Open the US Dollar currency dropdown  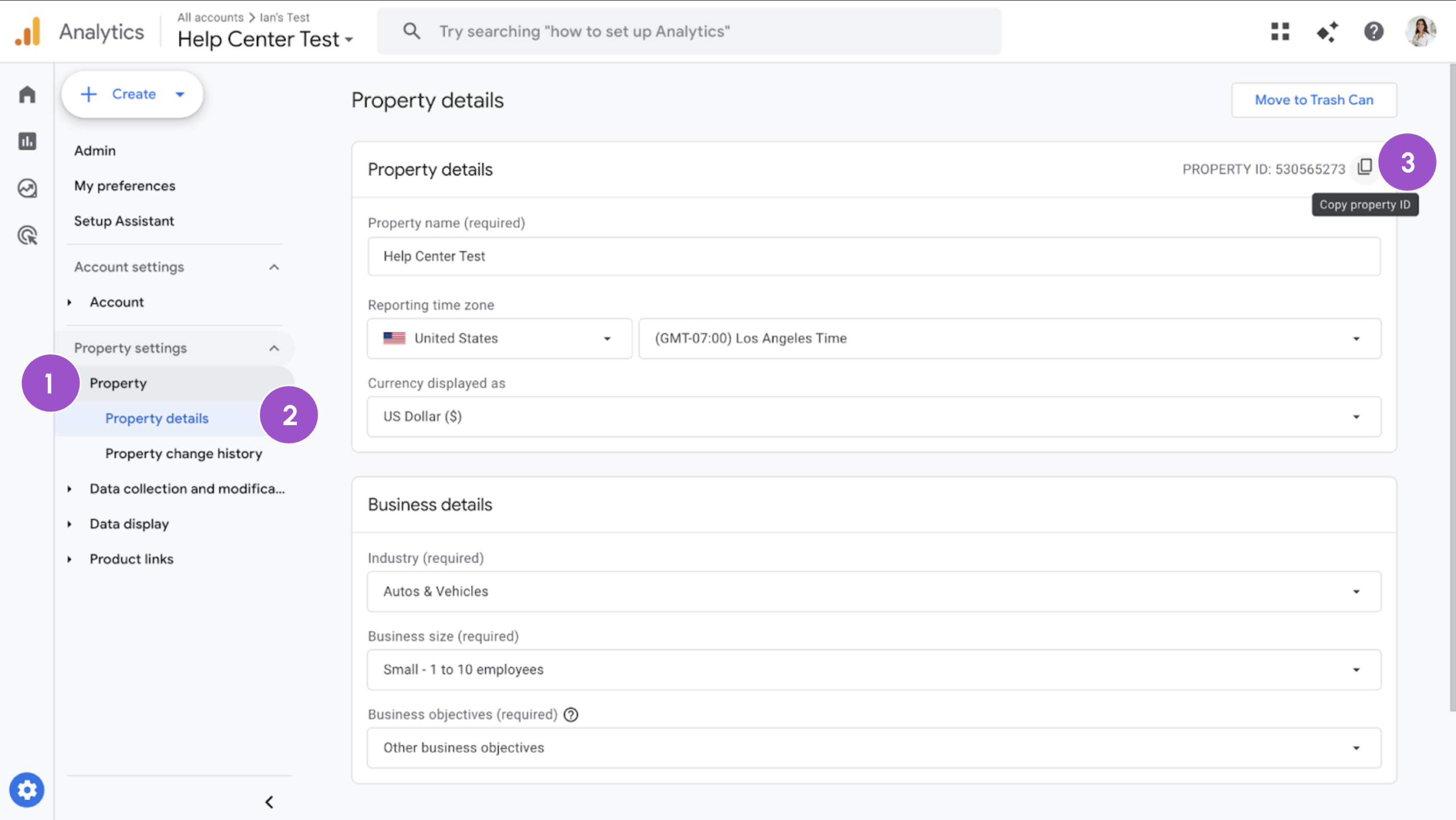click(874, 417)
